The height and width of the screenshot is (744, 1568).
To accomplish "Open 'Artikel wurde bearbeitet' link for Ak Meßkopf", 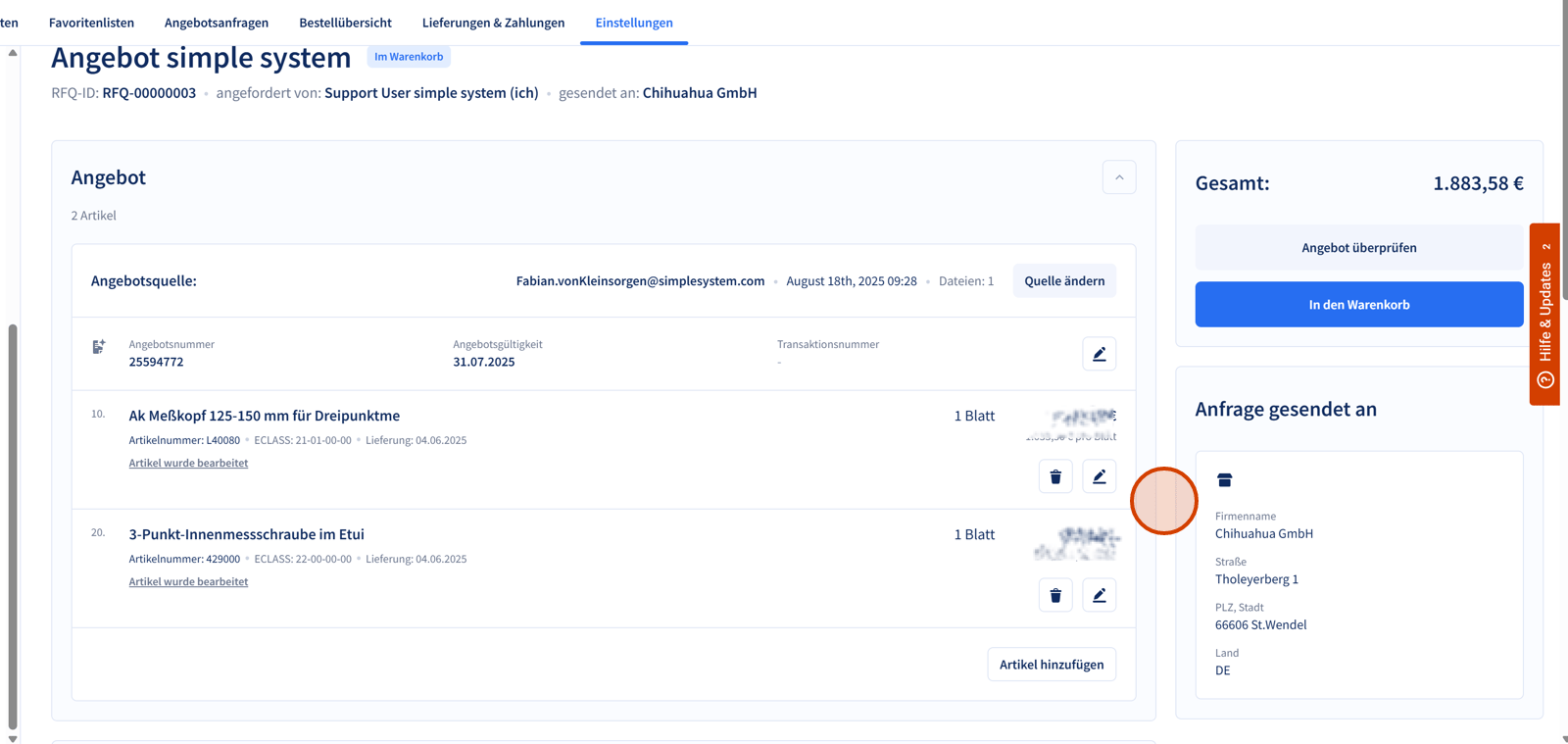I will click(188, 464).
